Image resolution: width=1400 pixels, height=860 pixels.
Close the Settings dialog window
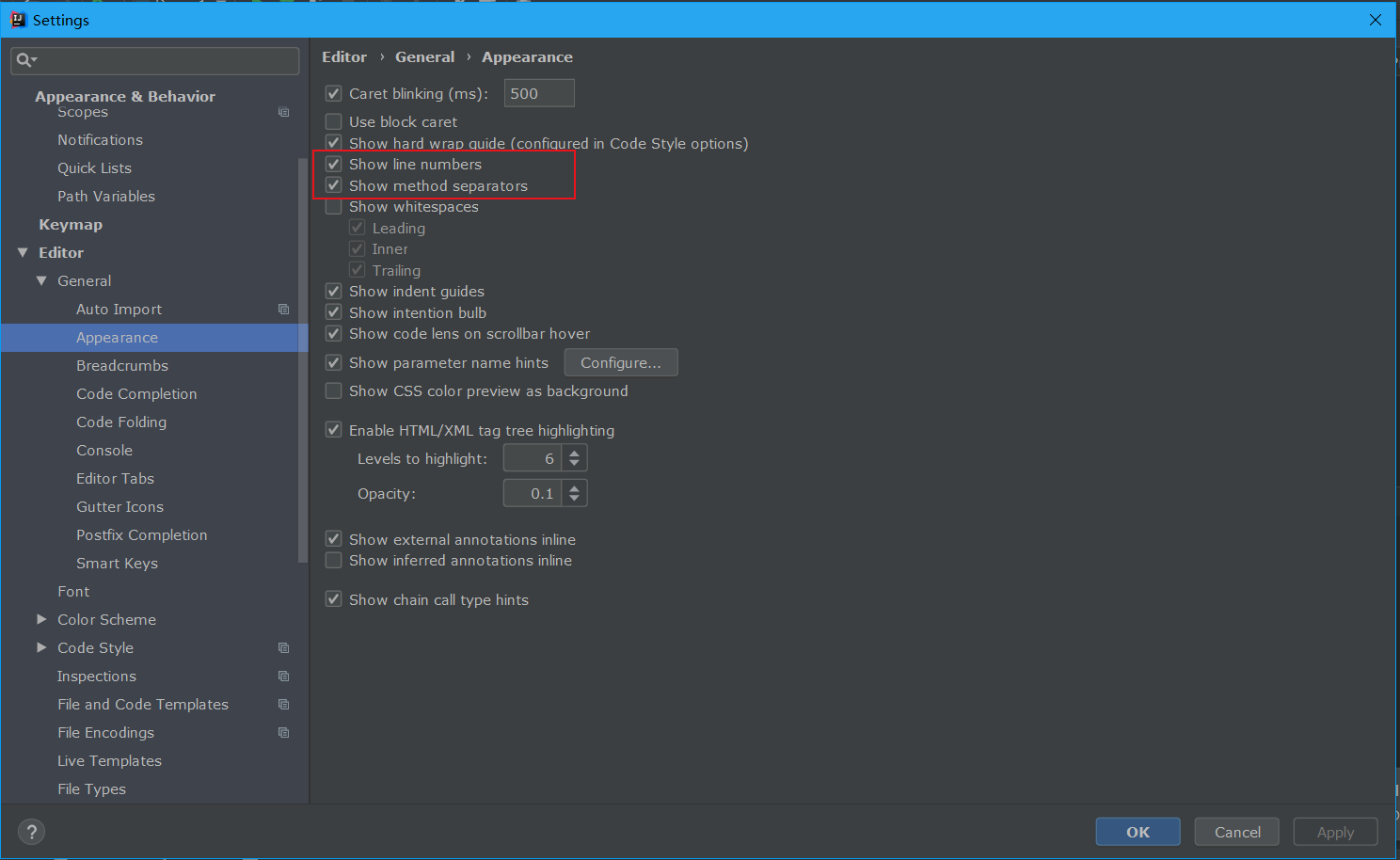pyautogui.click(x=1376, y=20)
